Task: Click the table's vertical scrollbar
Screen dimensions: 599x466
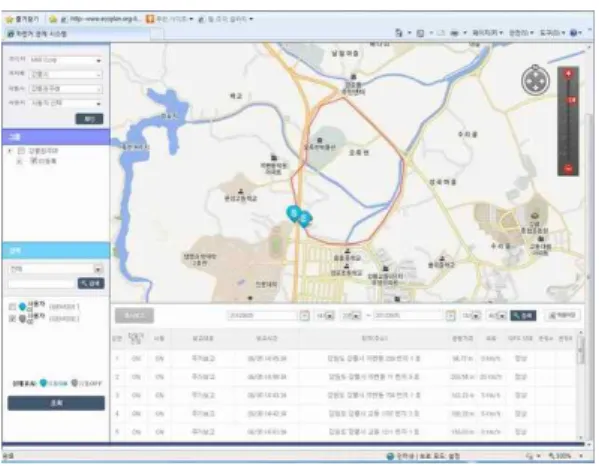Action: coord(581,385)
